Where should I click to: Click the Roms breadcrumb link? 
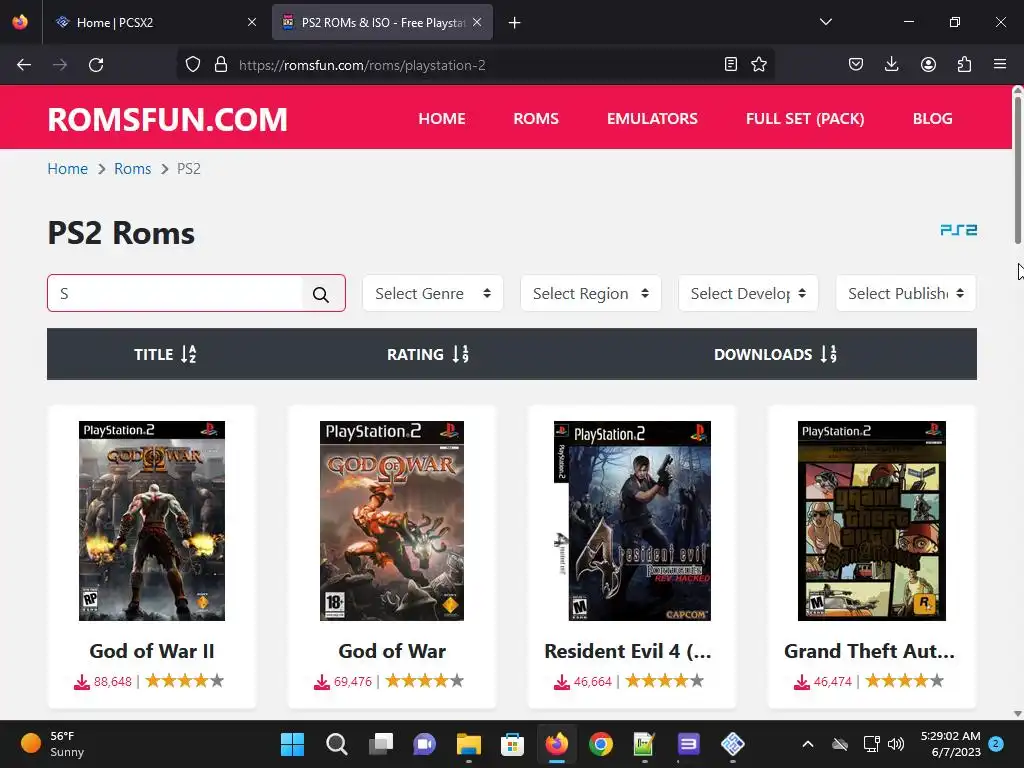click(x=133, y=168)
